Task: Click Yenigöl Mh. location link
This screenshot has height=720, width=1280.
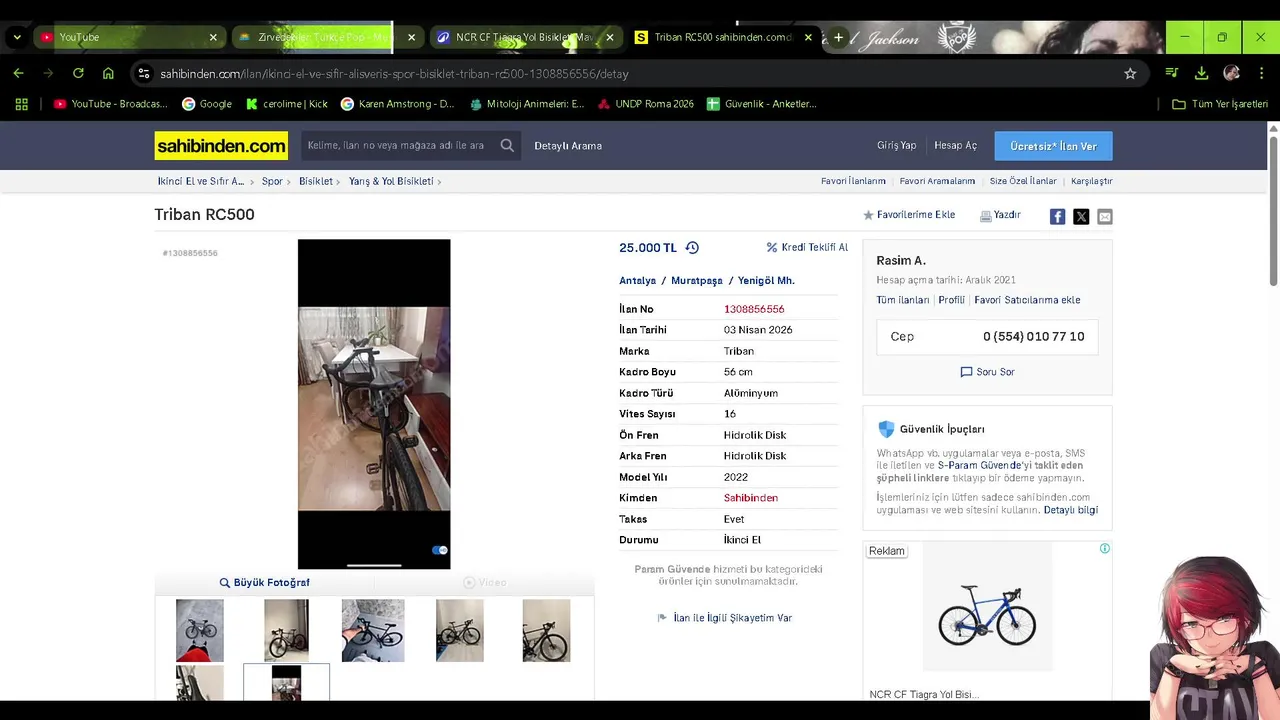Action: (766, 281)
